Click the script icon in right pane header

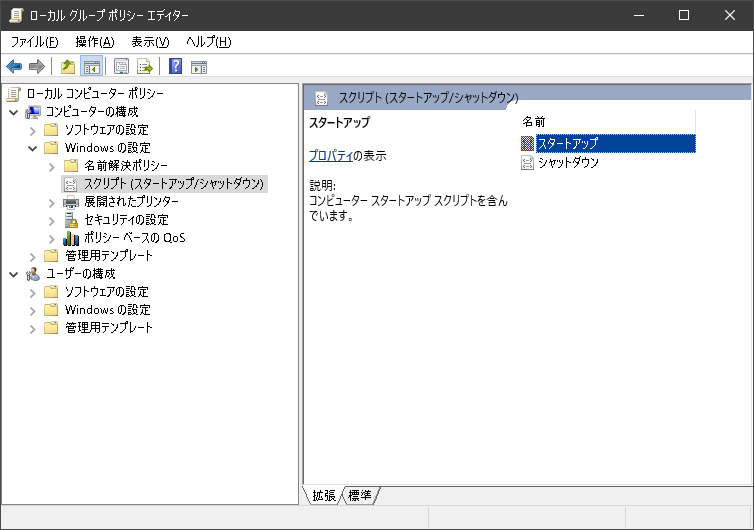321,98
